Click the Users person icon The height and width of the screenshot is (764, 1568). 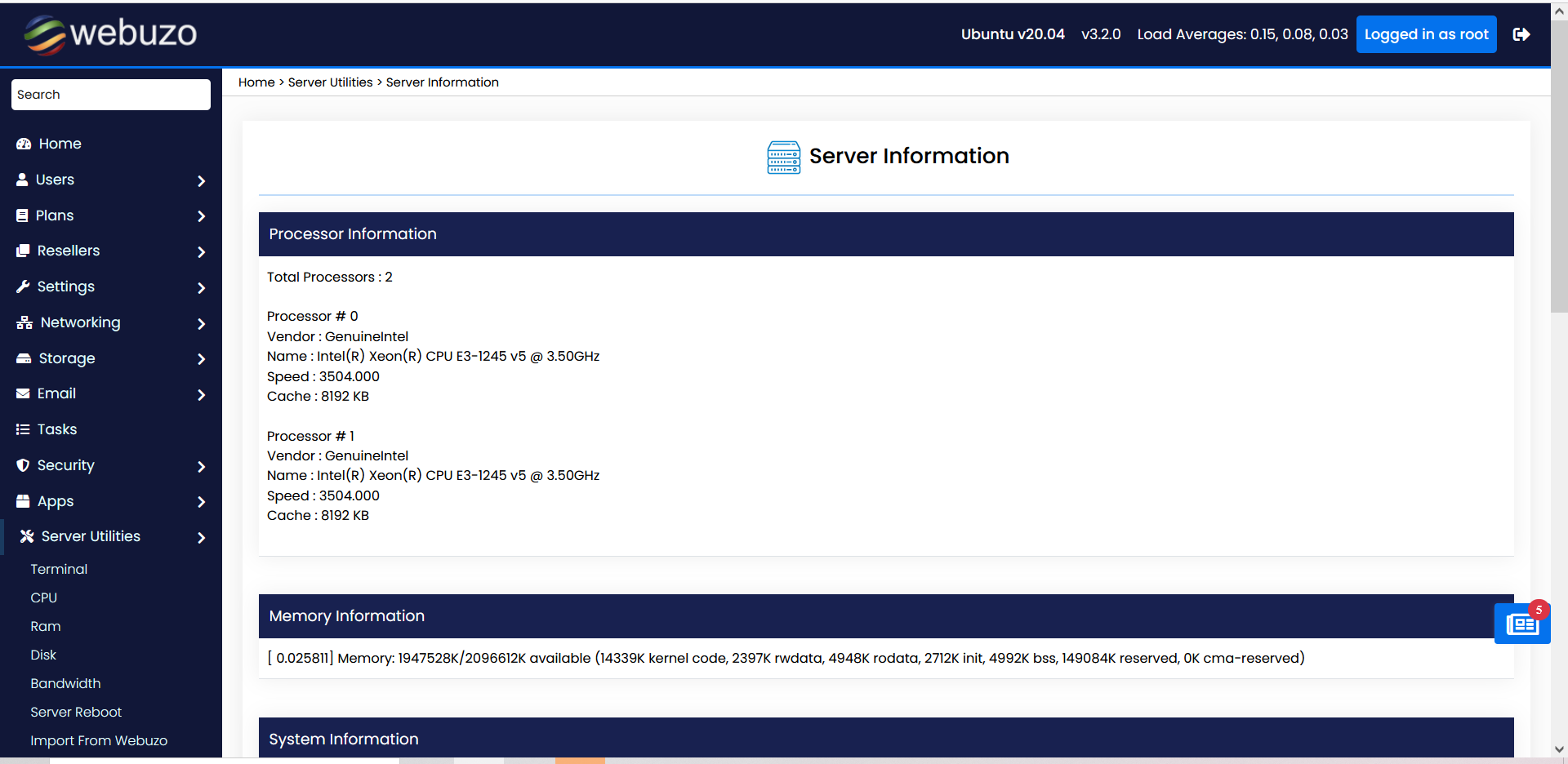(22, 180)
